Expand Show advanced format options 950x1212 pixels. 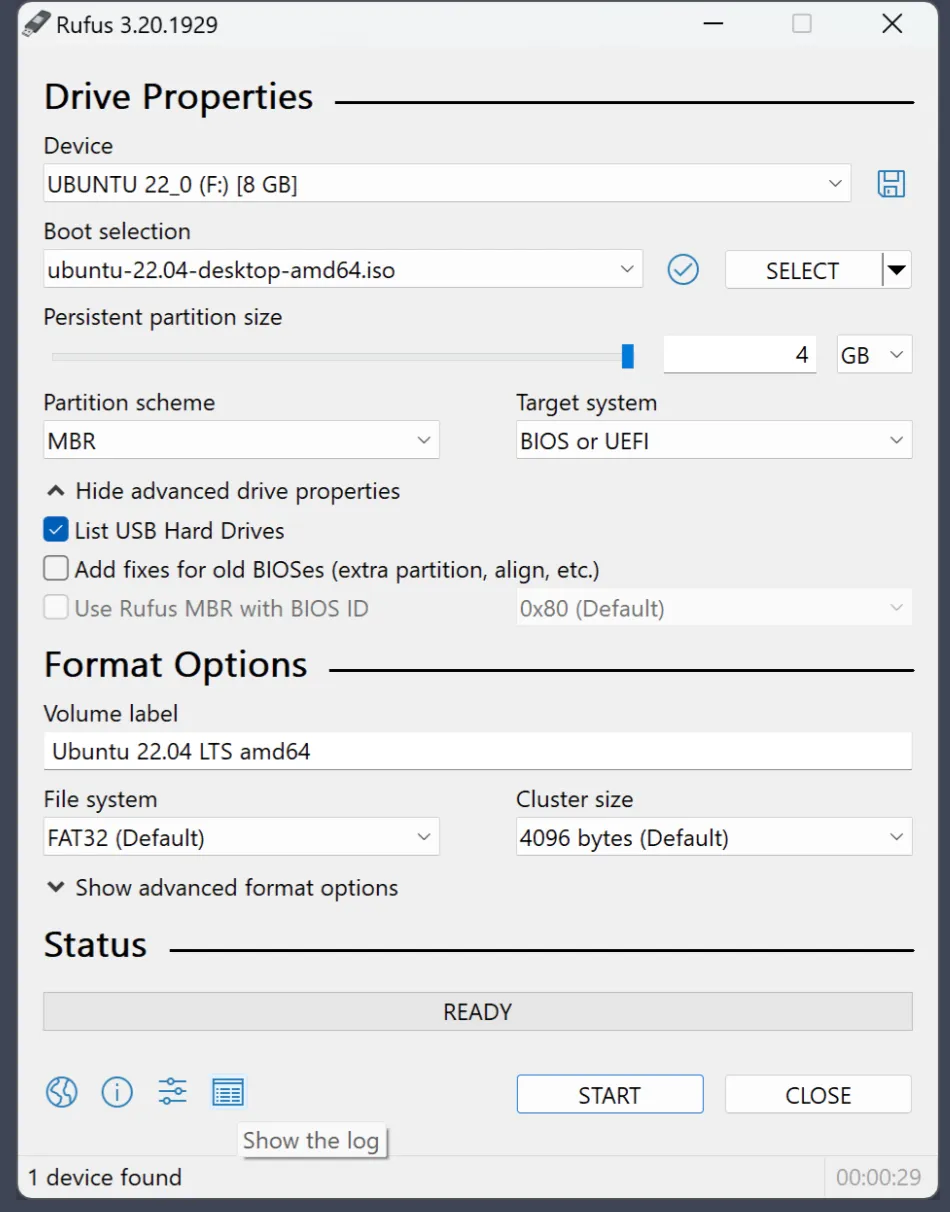[223, 888]
